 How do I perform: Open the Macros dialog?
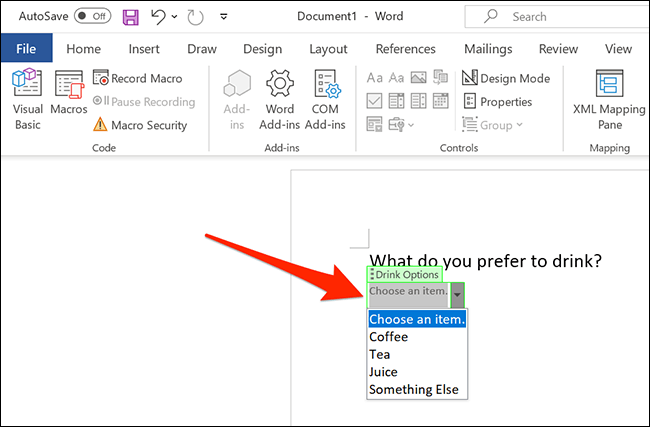[x=69, y=100]
